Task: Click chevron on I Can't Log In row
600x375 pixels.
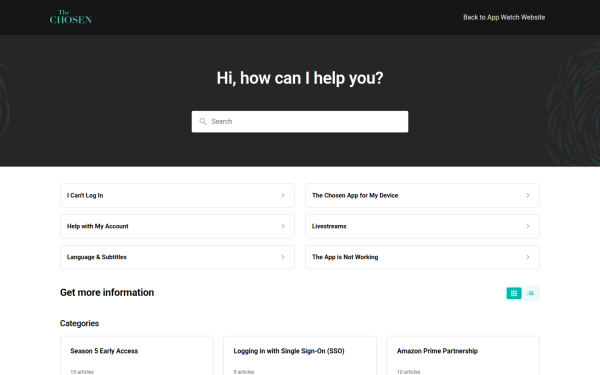Action: coord(283,196)
